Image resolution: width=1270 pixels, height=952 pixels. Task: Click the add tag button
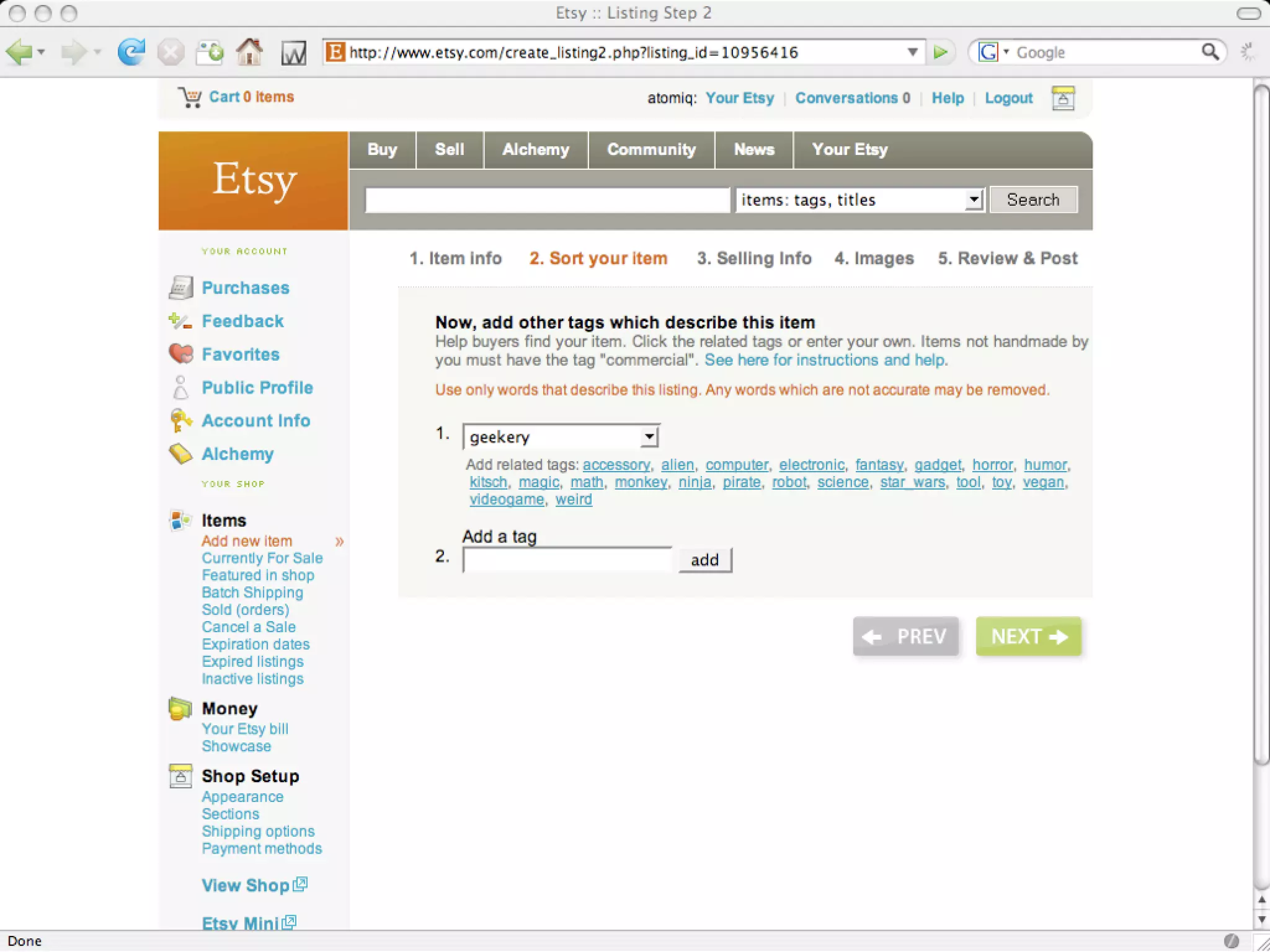tap(704, 560)
